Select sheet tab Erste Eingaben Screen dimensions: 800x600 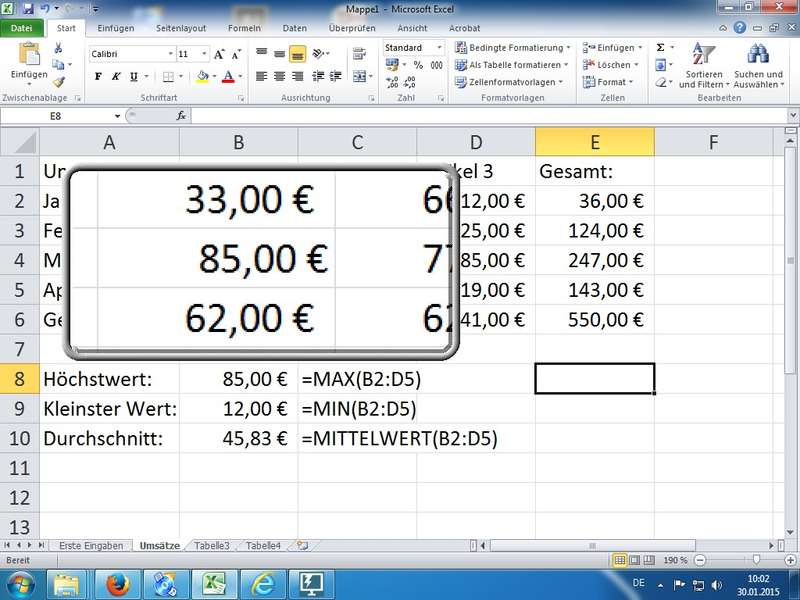[x=91, y=545]
